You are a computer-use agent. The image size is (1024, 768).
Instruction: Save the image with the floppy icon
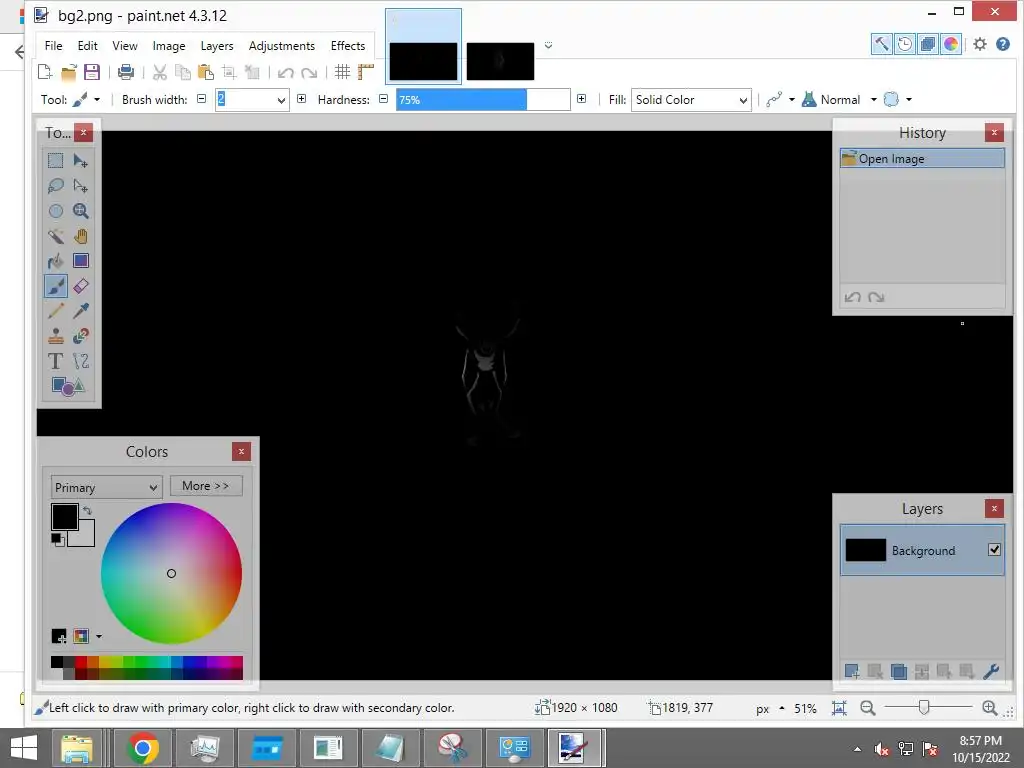tap(92, 72)
